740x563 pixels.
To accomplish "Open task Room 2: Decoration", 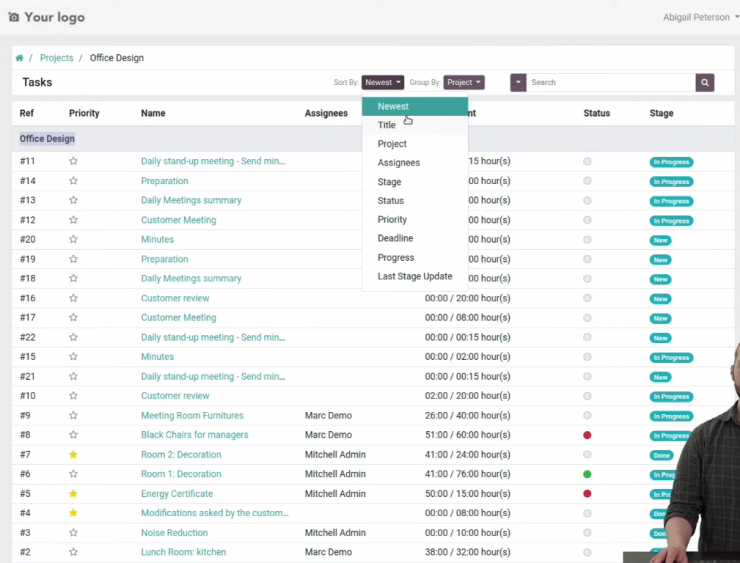I will tap(181, 454).
